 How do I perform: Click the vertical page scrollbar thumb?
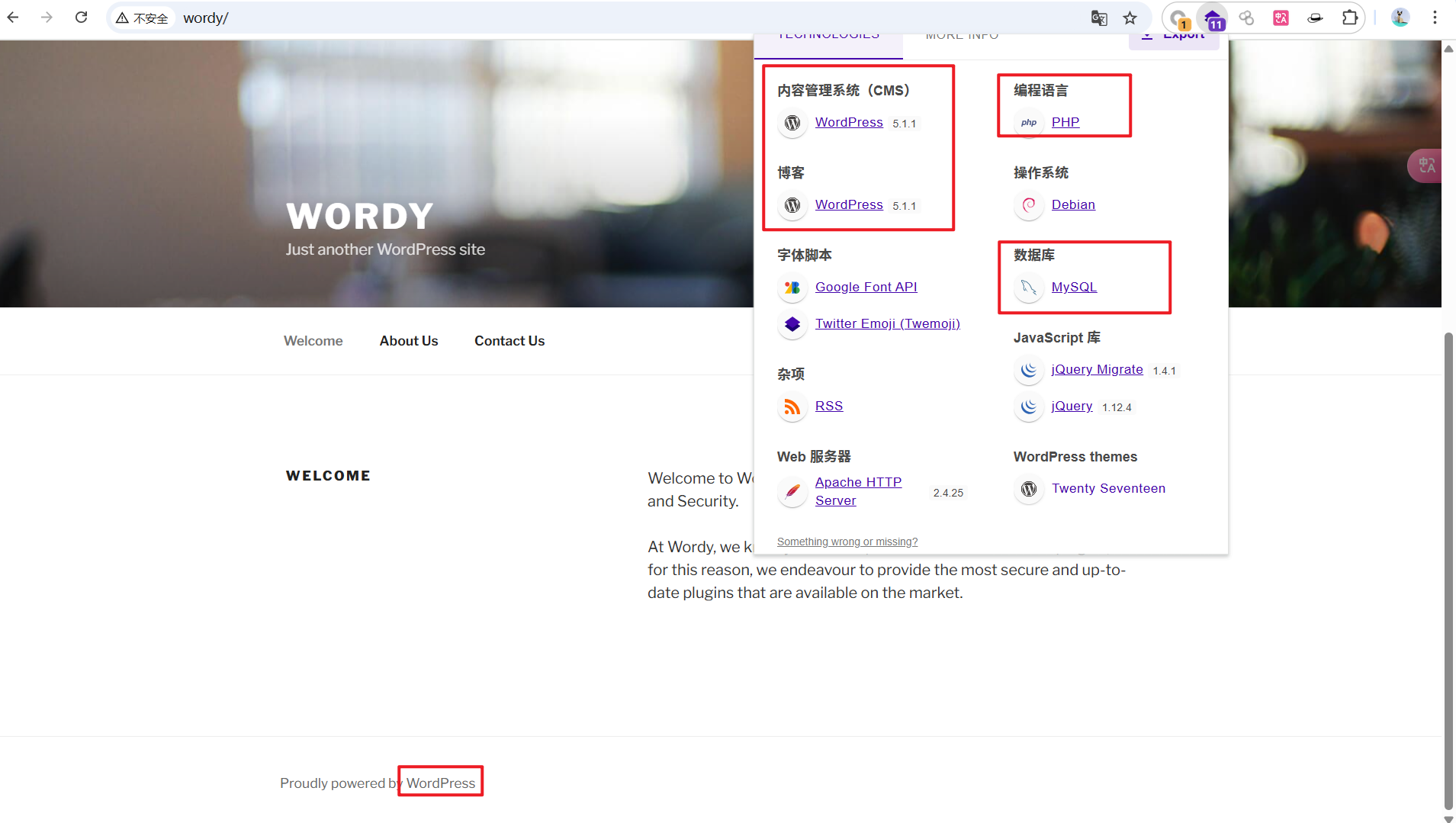coord(1448,571)
